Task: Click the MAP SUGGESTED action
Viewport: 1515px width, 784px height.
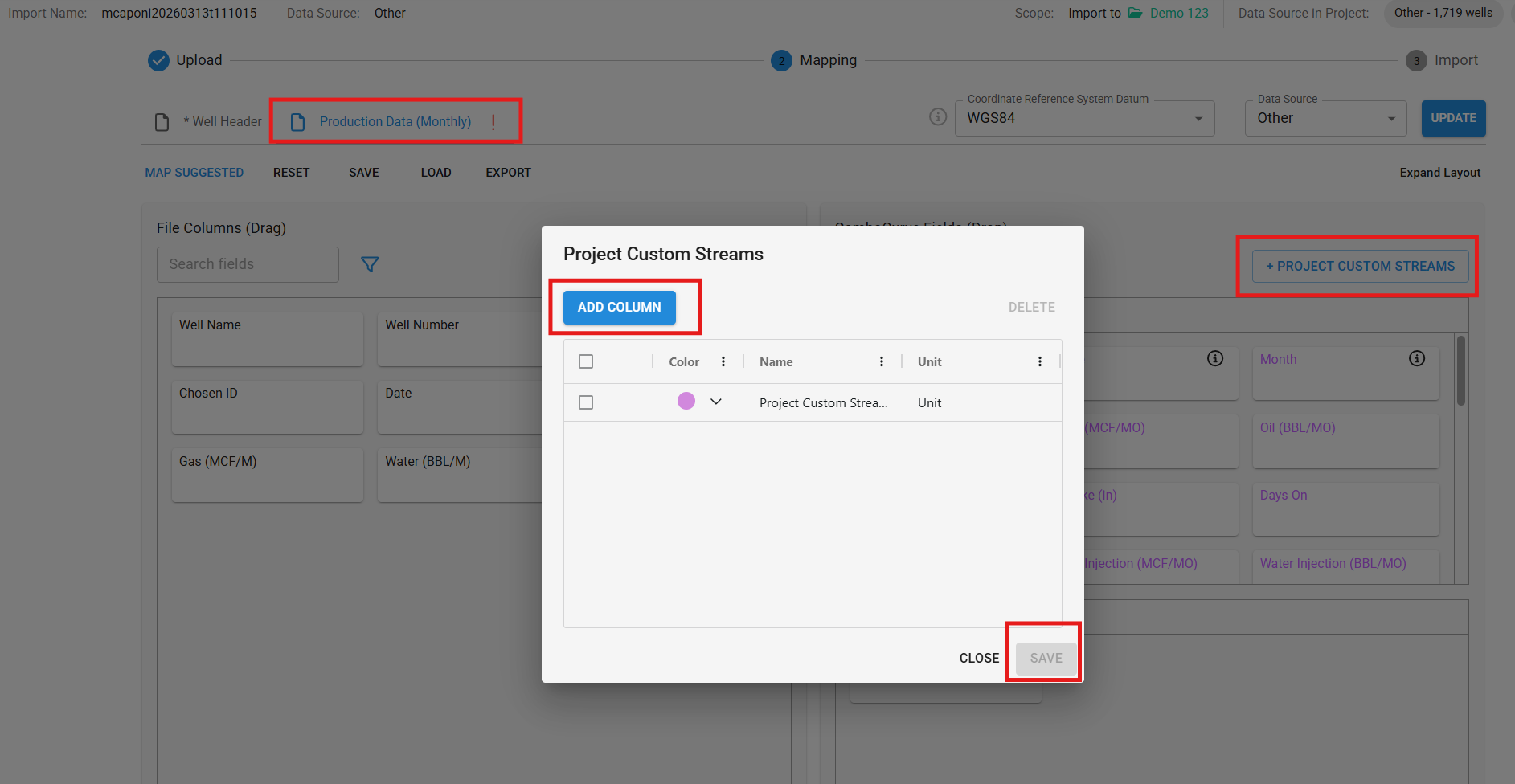Action: (194, 173)
